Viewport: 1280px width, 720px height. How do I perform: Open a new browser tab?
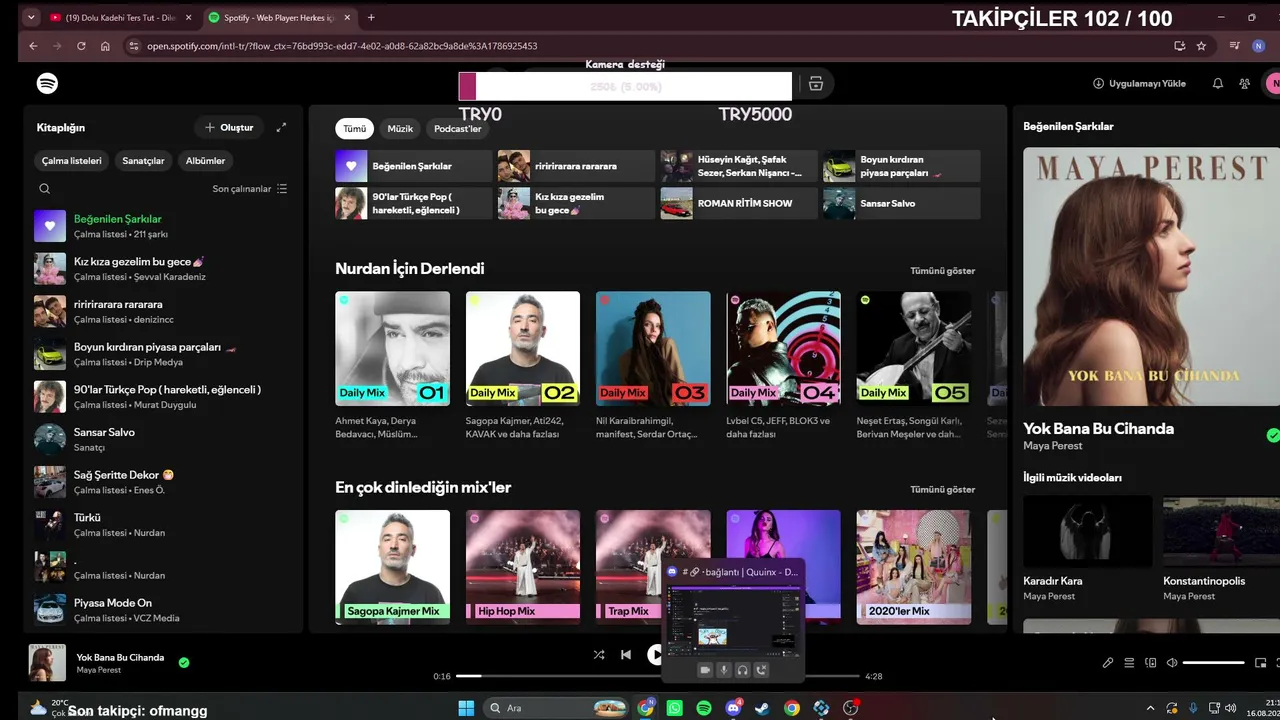[x=371, y=17]
